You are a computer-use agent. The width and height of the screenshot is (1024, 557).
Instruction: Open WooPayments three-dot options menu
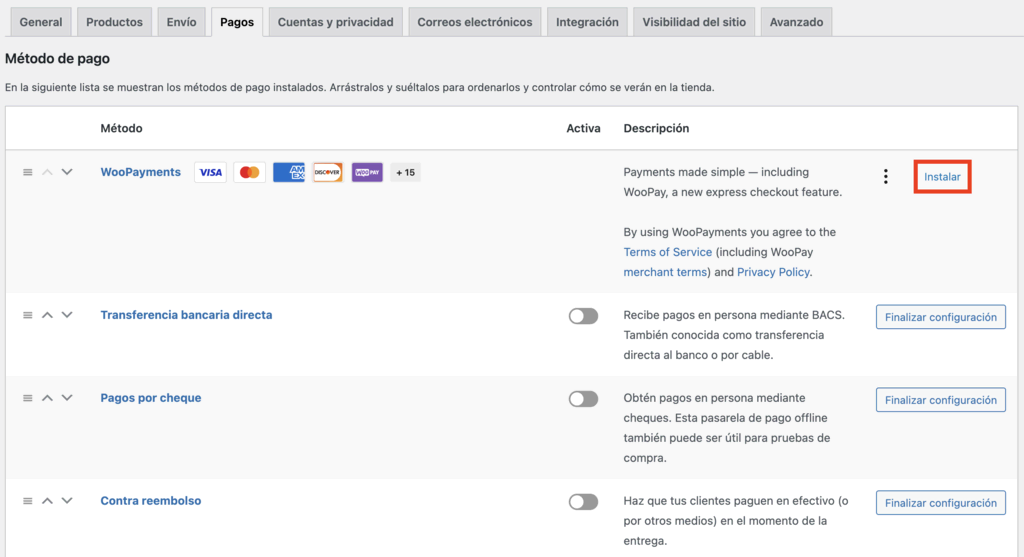coord(885,177)
